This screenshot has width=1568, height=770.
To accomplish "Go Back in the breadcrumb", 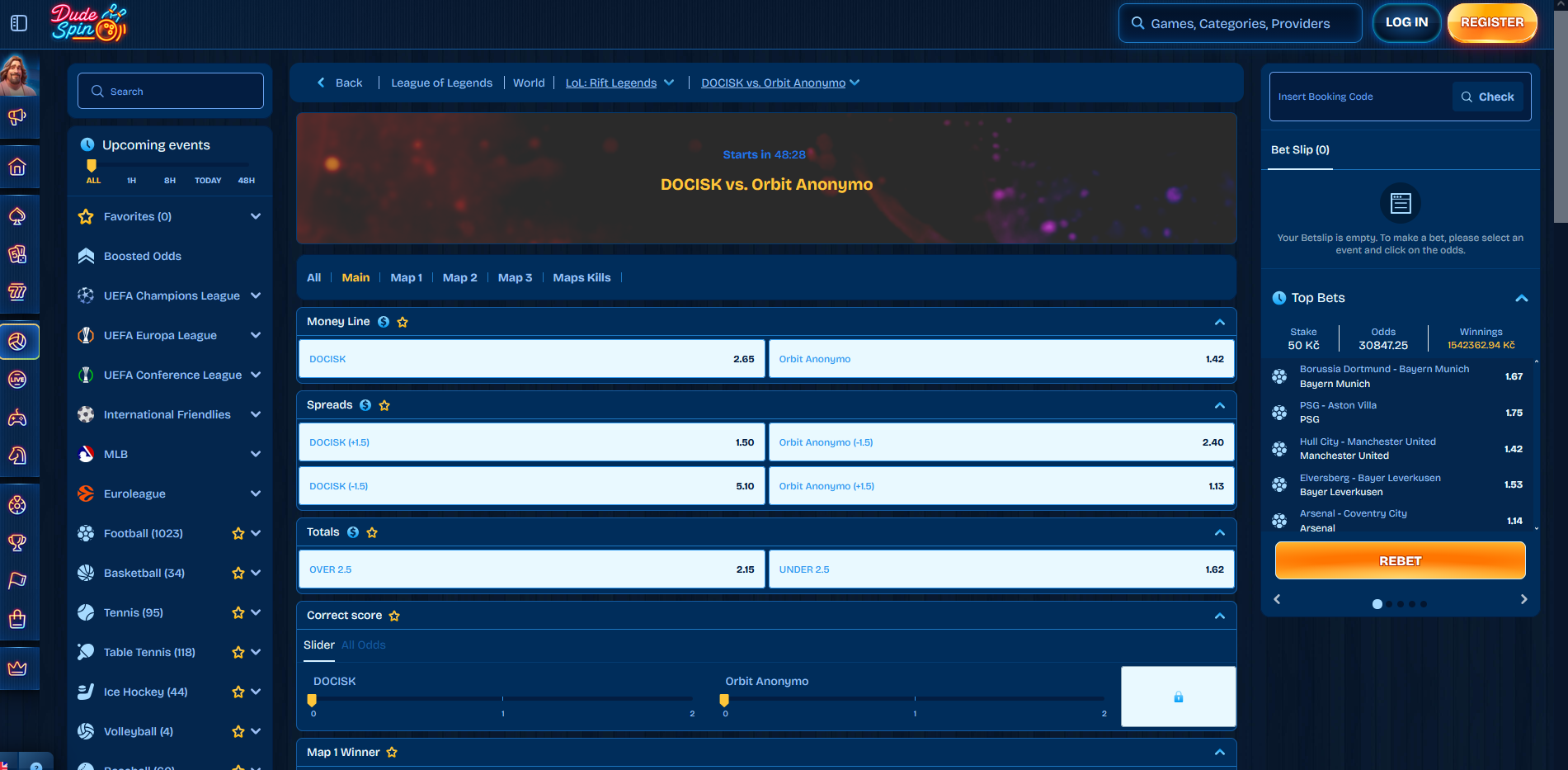I will click(x=341, y=83).
